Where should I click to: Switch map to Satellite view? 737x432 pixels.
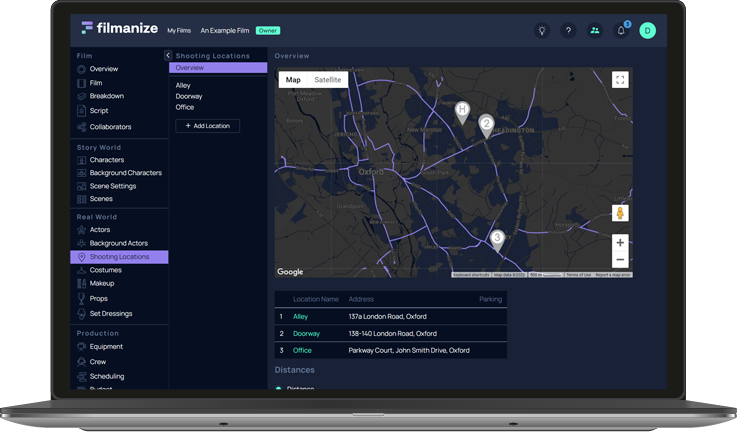pyautogui.click(x=328, y=80)
